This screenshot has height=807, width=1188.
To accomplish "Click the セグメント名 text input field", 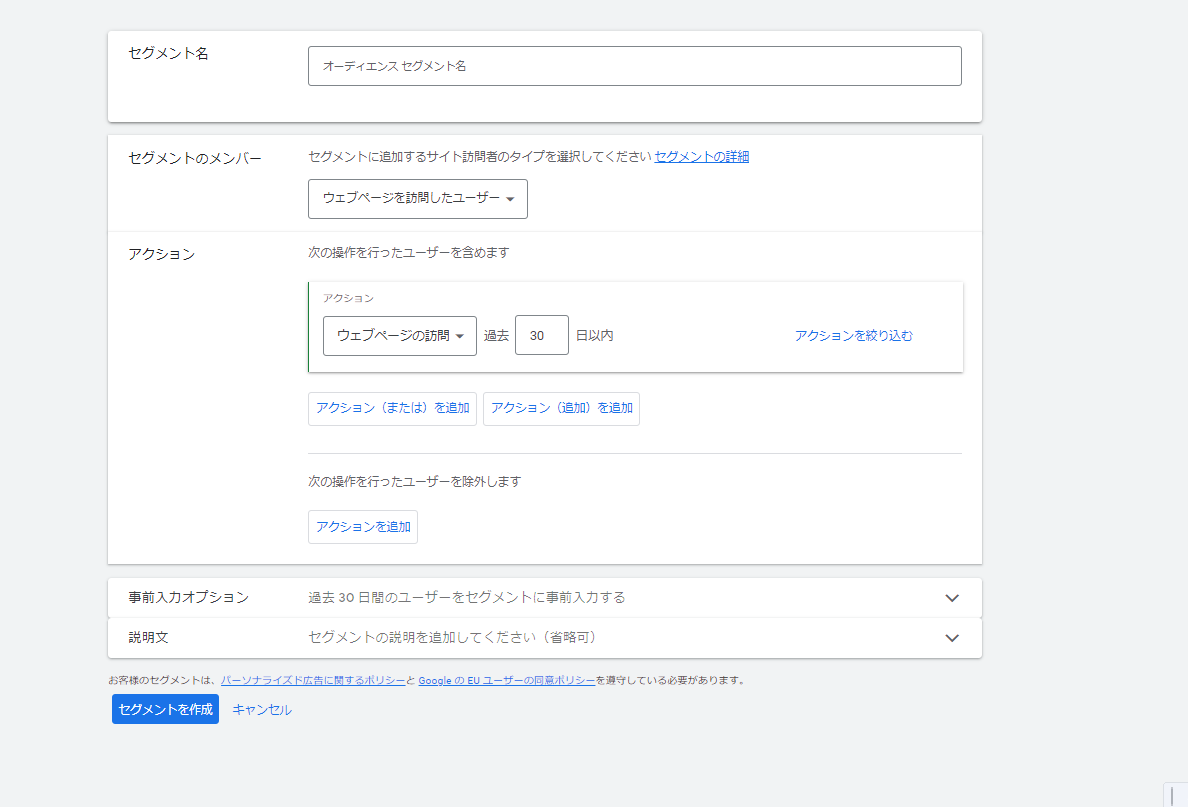I will (x=634, y=66).
